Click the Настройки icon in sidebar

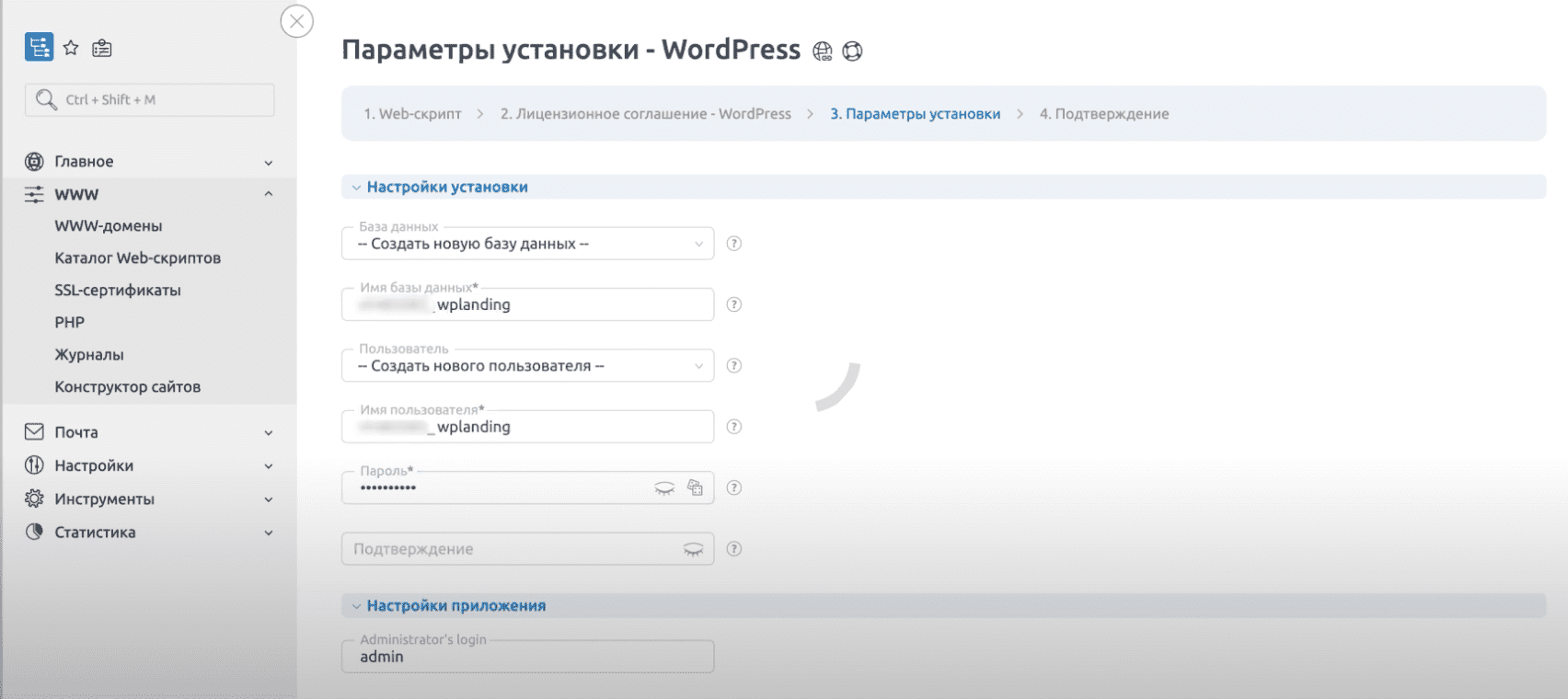[34, 465]
